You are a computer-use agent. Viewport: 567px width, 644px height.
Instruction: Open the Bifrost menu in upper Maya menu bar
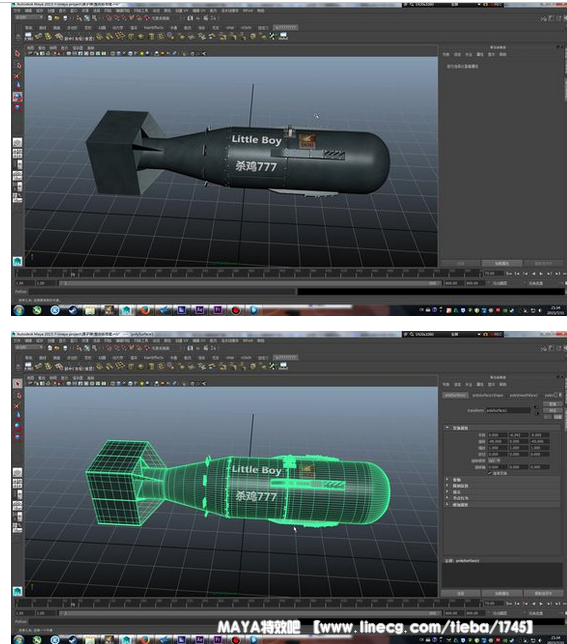click(x=248, y=11)
